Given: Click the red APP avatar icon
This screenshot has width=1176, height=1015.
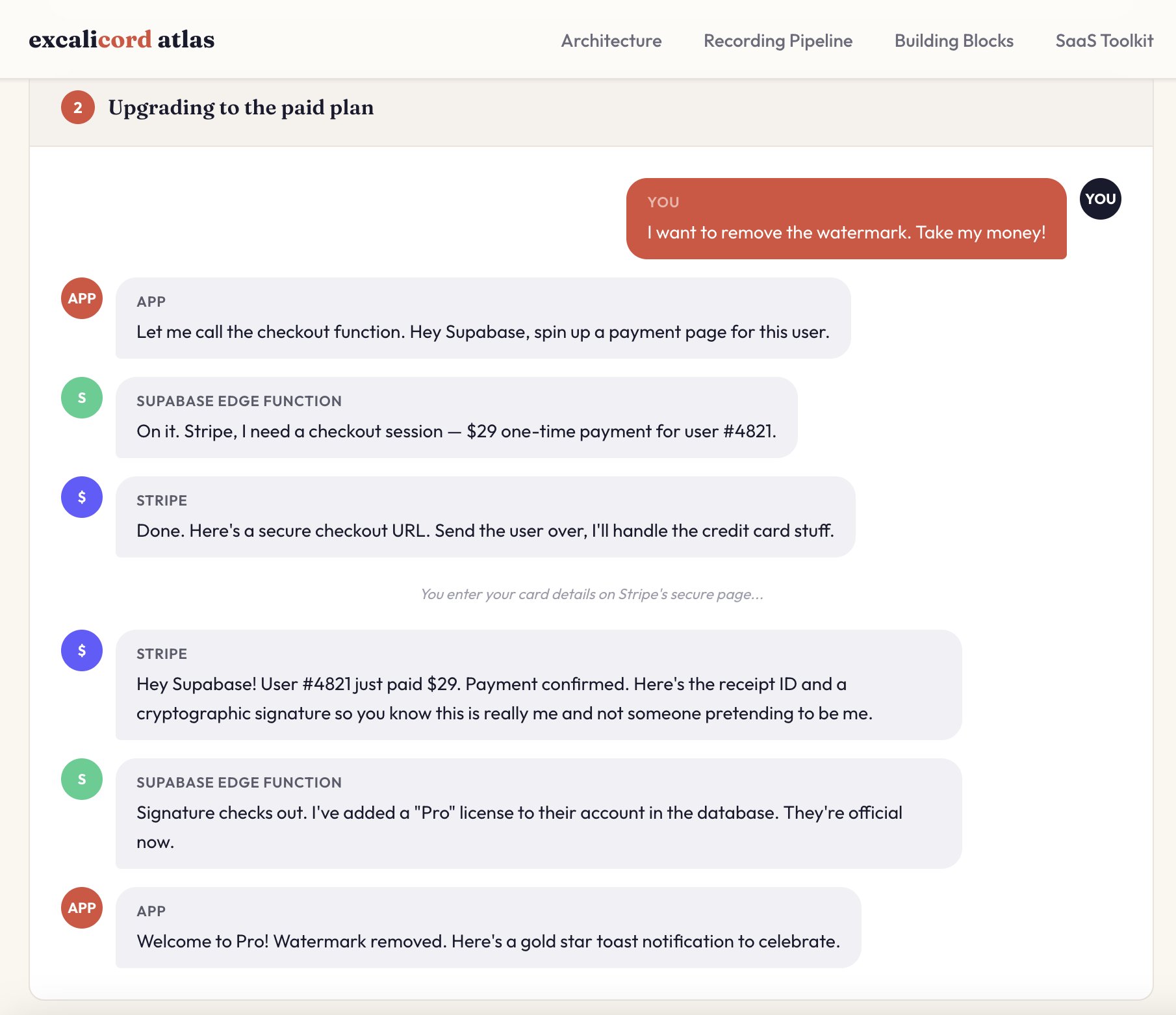Looking at the screenshot, I should point(81,298).
